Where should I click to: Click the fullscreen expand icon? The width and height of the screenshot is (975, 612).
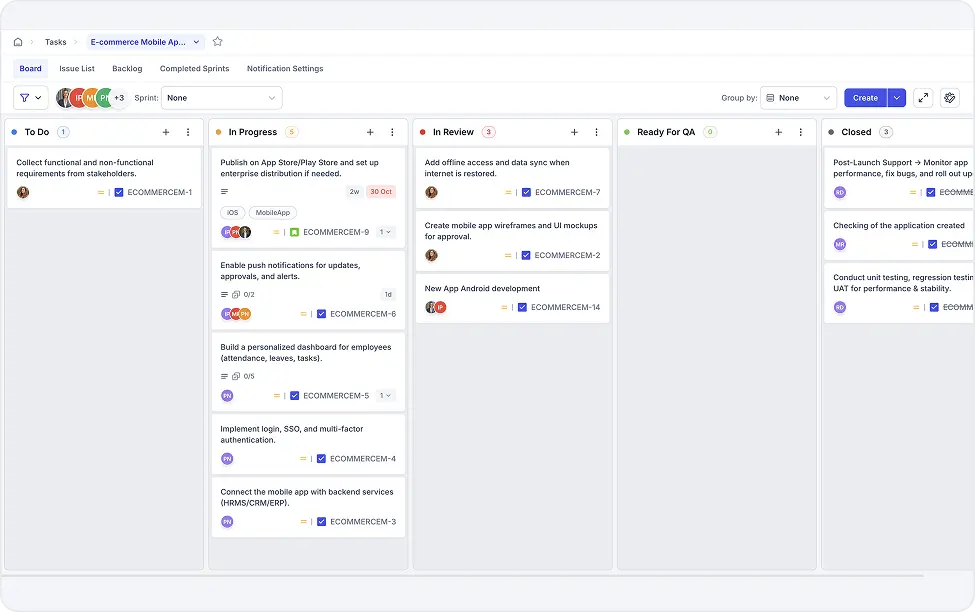click(x=923, y=98)
